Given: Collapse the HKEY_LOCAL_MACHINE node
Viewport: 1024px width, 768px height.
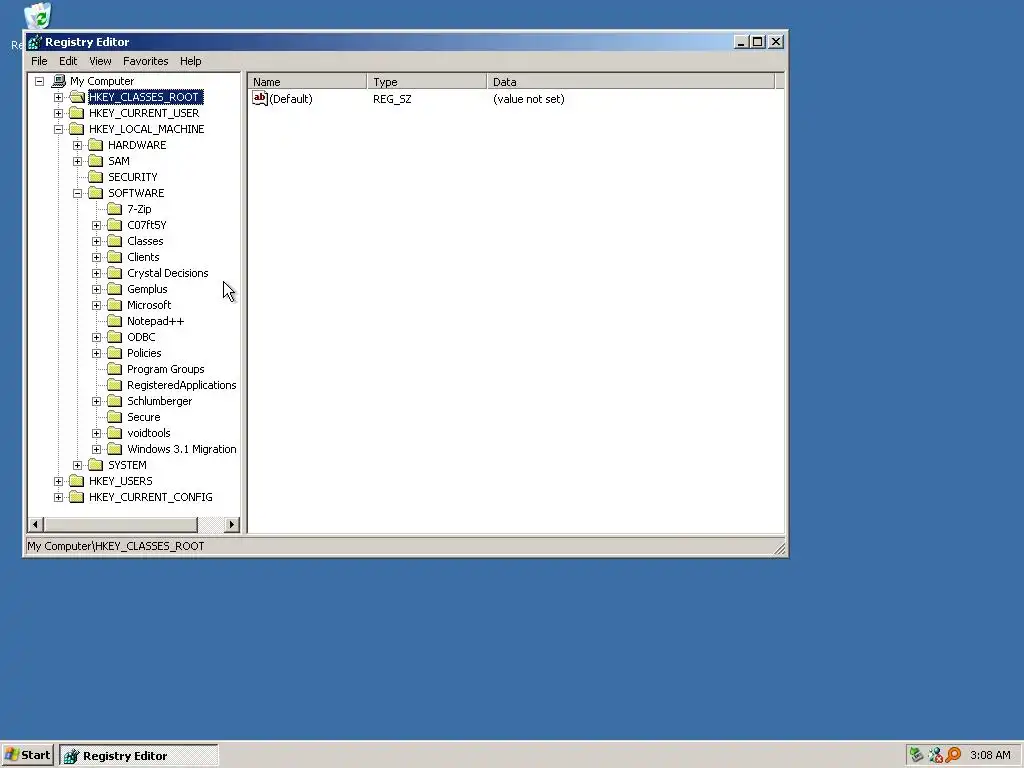Looking at the screenshot, I should coord(58,129).
